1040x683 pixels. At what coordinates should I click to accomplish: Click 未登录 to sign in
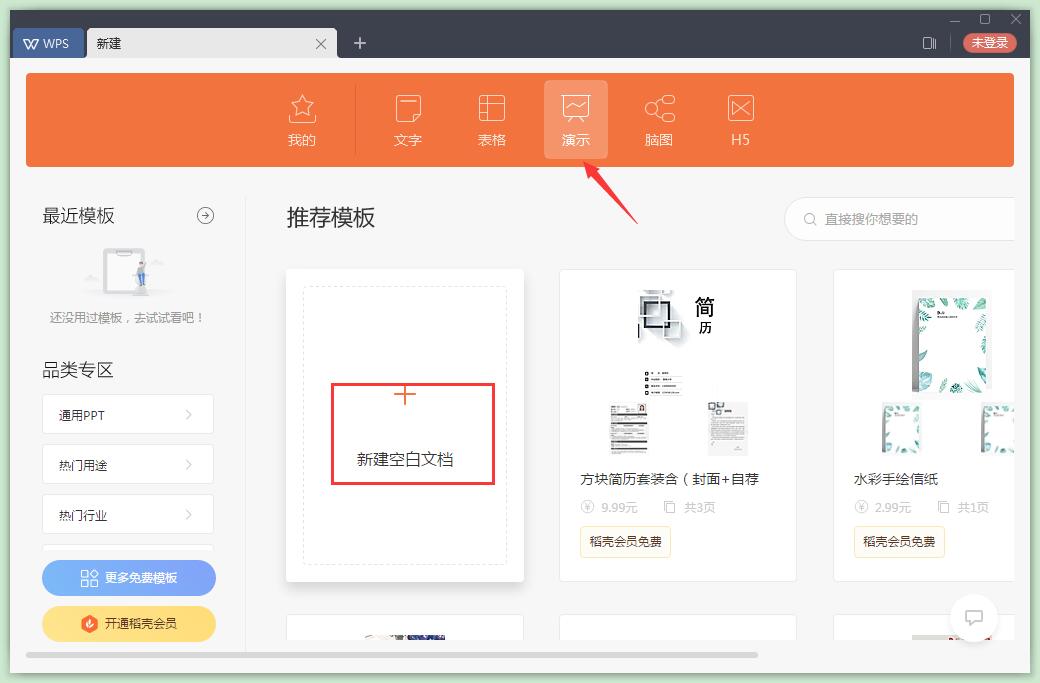(989, 43)
